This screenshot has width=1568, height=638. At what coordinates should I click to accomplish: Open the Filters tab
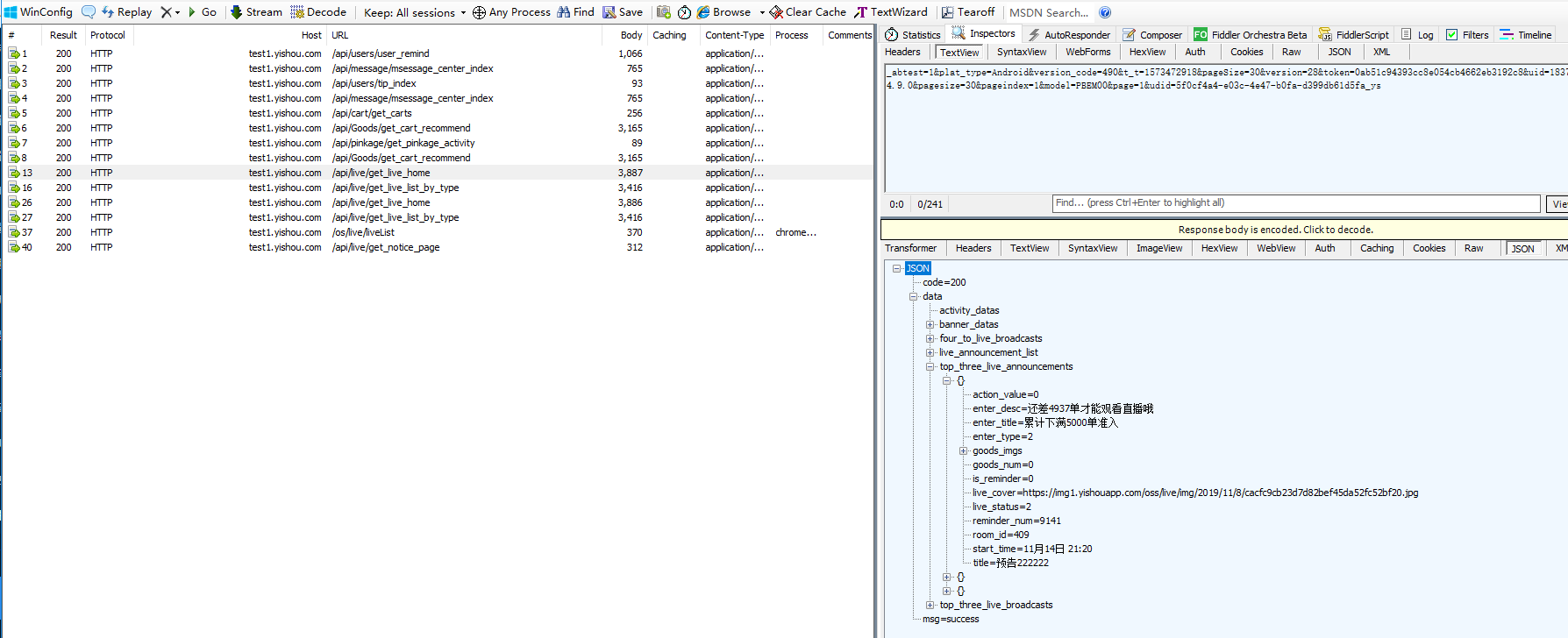coord(1467,35)
